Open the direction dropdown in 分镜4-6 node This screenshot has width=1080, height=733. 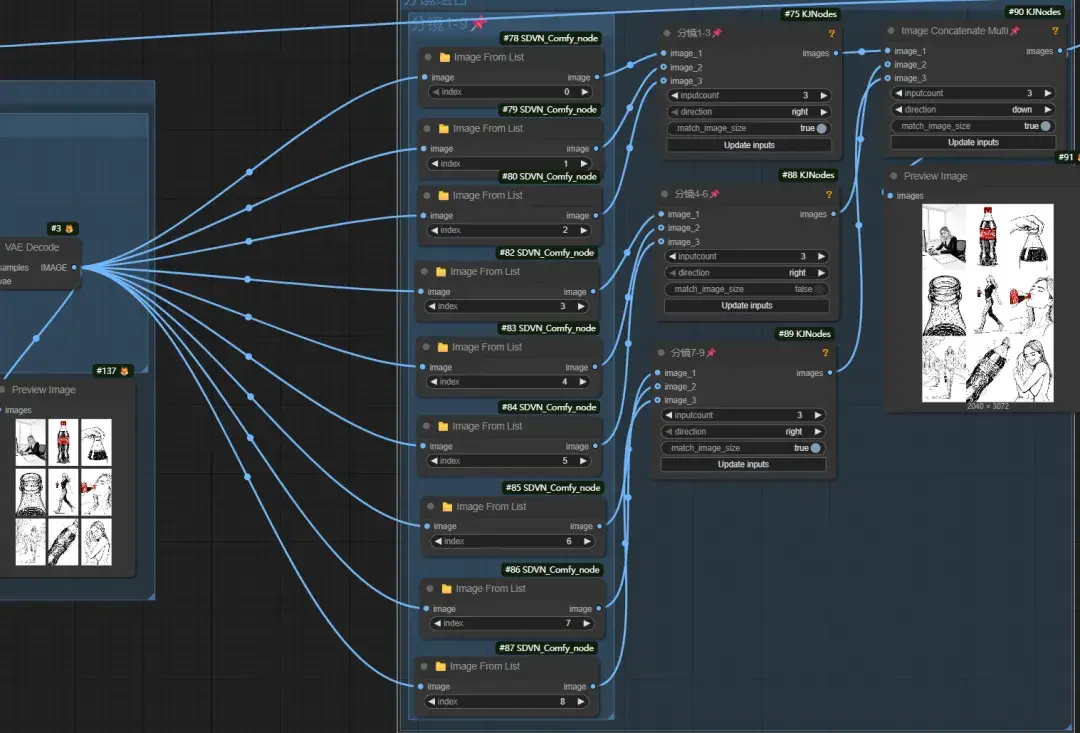pos(746,273)
